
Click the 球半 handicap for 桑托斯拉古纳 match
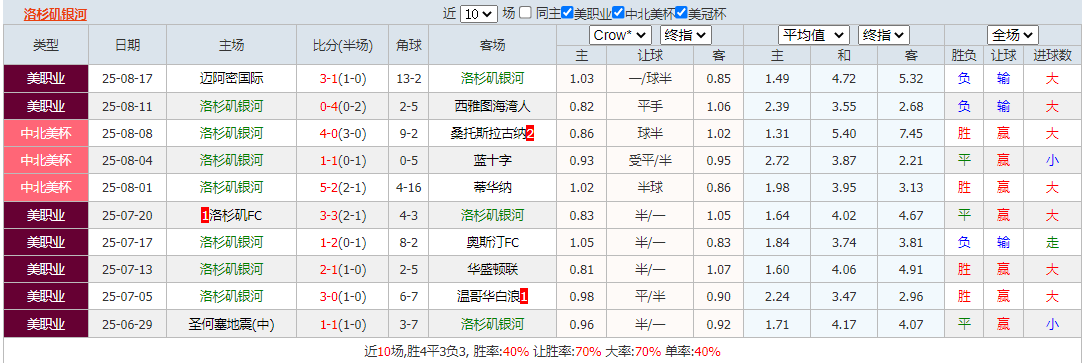coord(650,133)
